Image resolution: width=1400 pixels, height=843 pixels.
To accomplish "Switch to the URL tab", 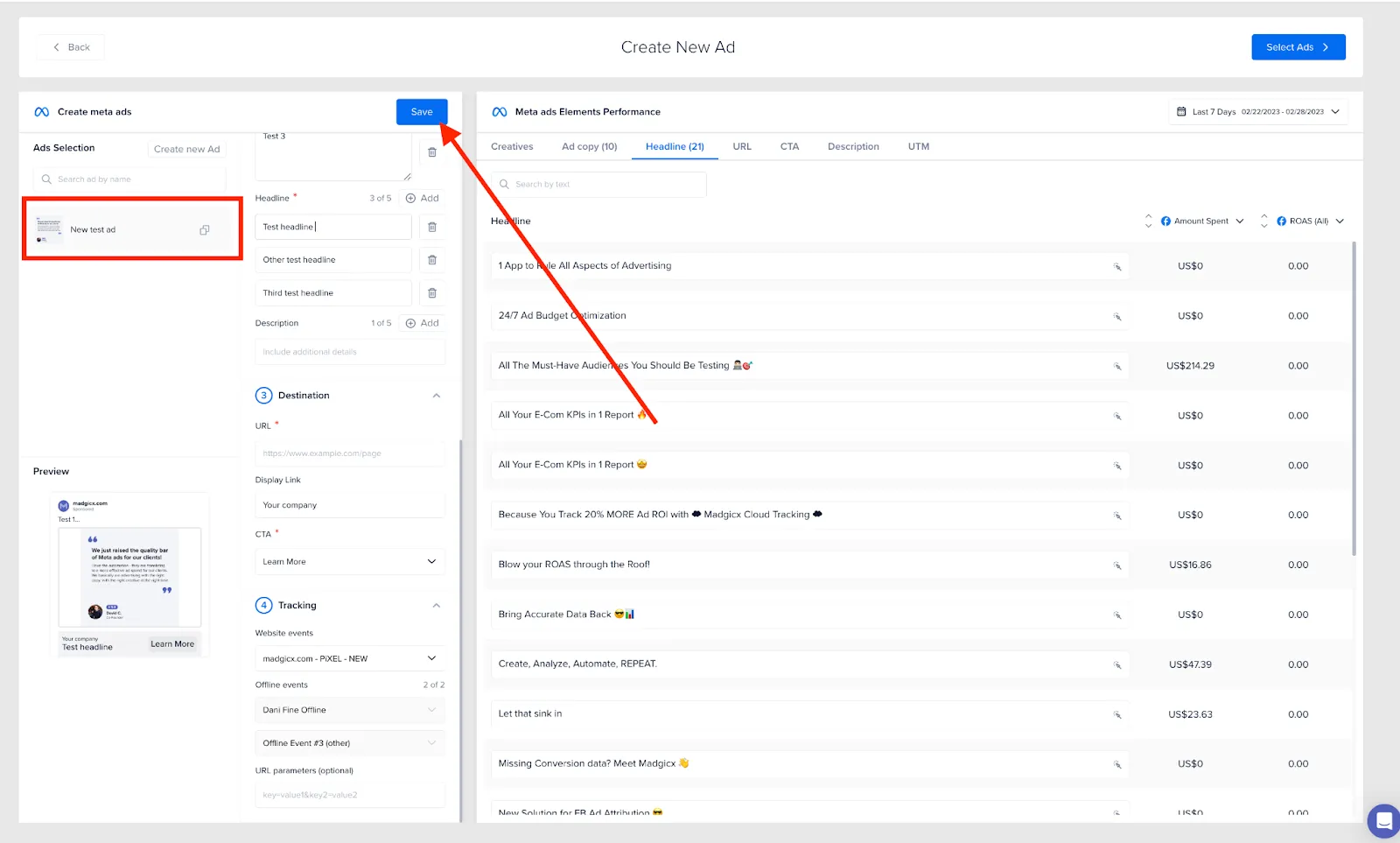I will pyautogui.click(x=742, y=147).
